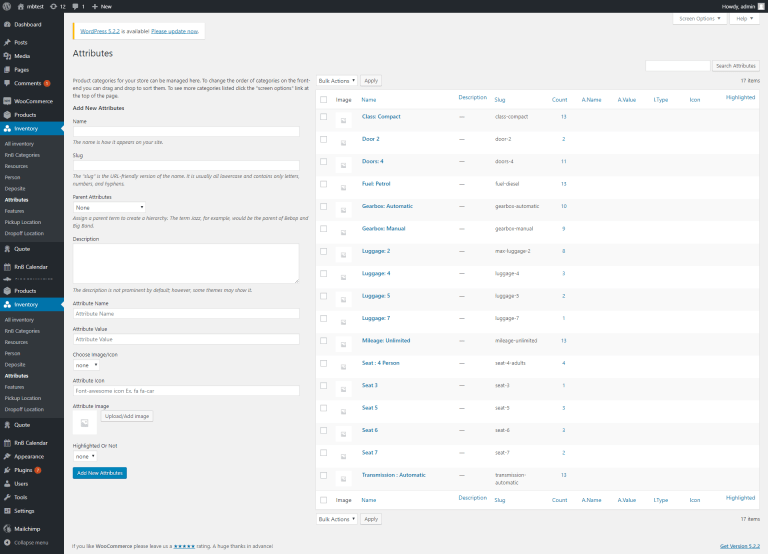This screenshot has width=768, height=554.
Task: Check the Transmission : Automatic row checkbox
Action: coord(323,475)
